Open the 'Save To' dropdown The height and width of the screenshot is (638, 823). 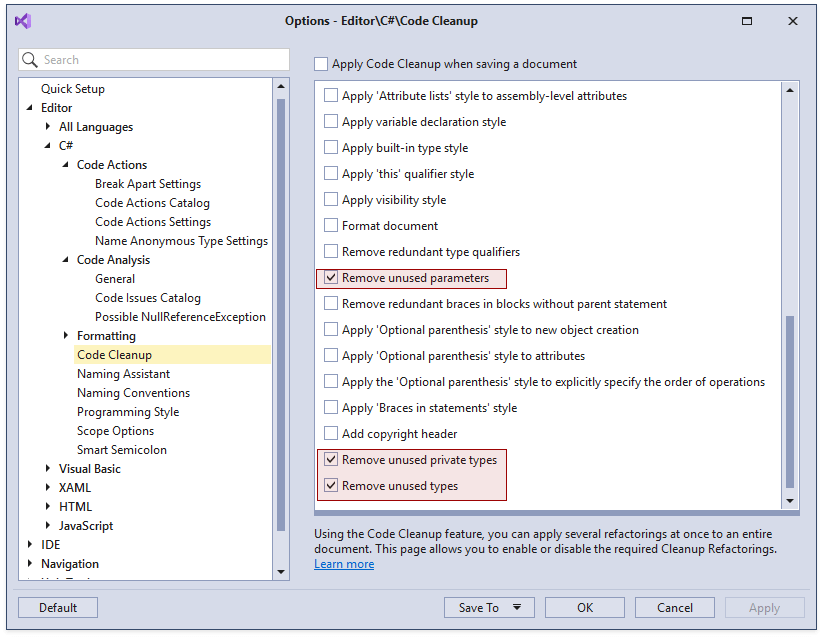[489, 607]
